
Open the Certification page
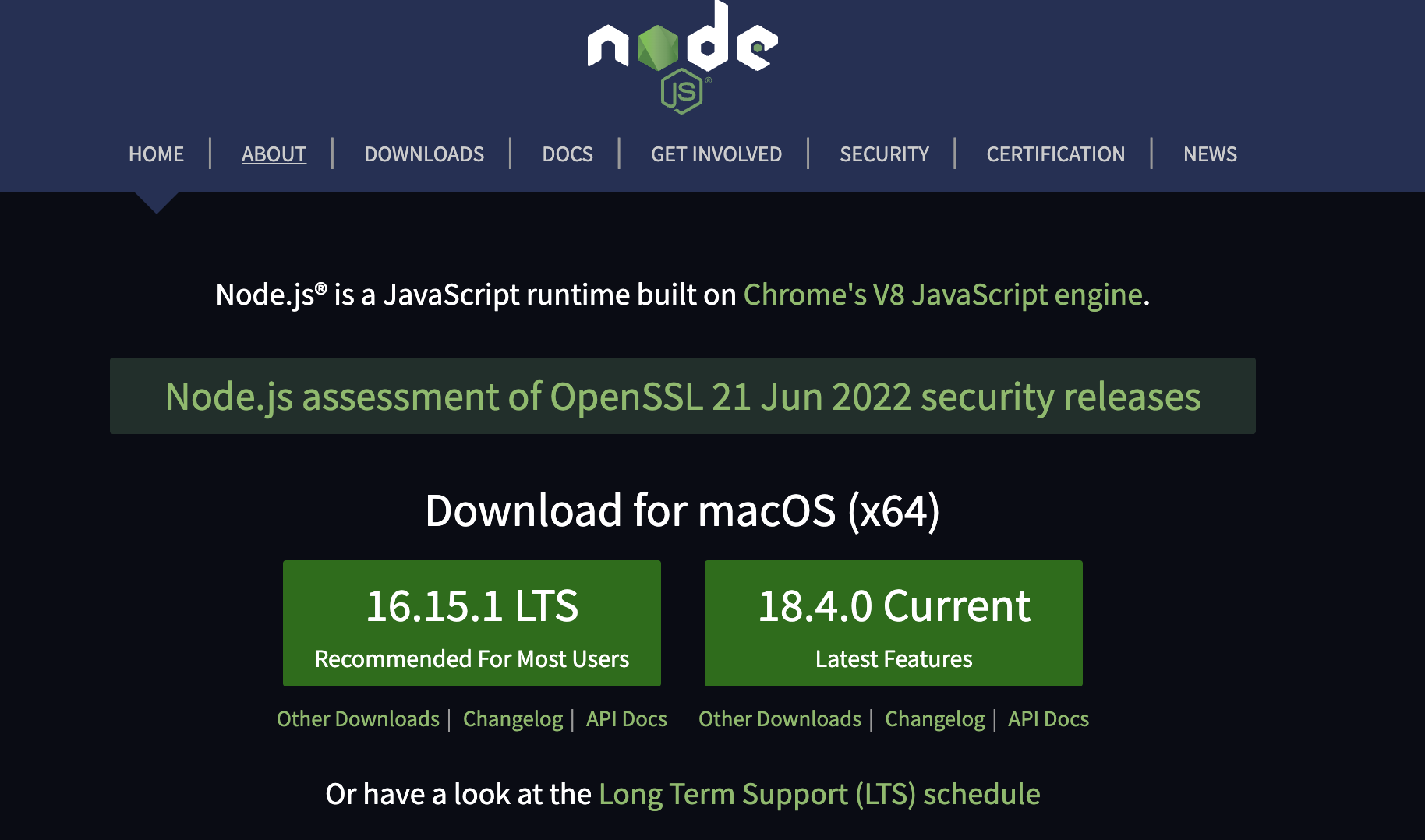coord(1055,154)
